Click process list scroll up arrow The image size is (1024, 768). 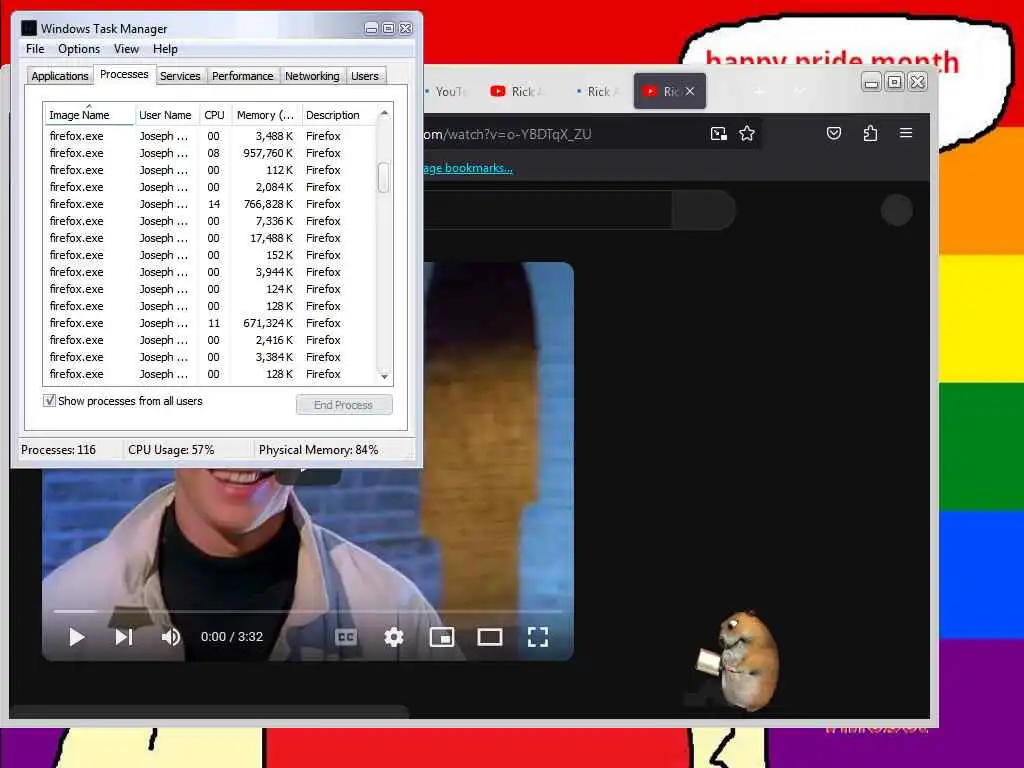coord(384,113)
